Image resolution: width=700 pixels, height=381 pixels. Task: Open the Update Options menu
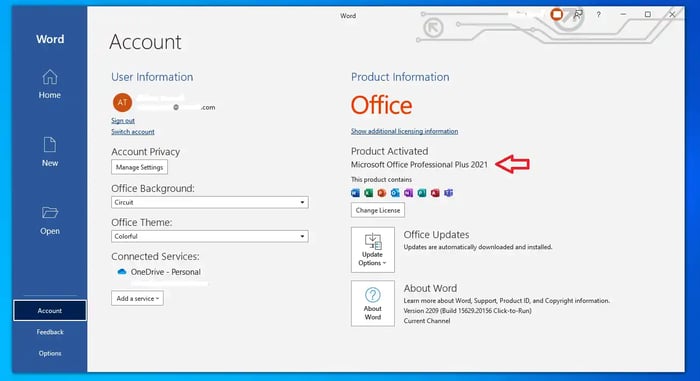(x=373, y=250)
